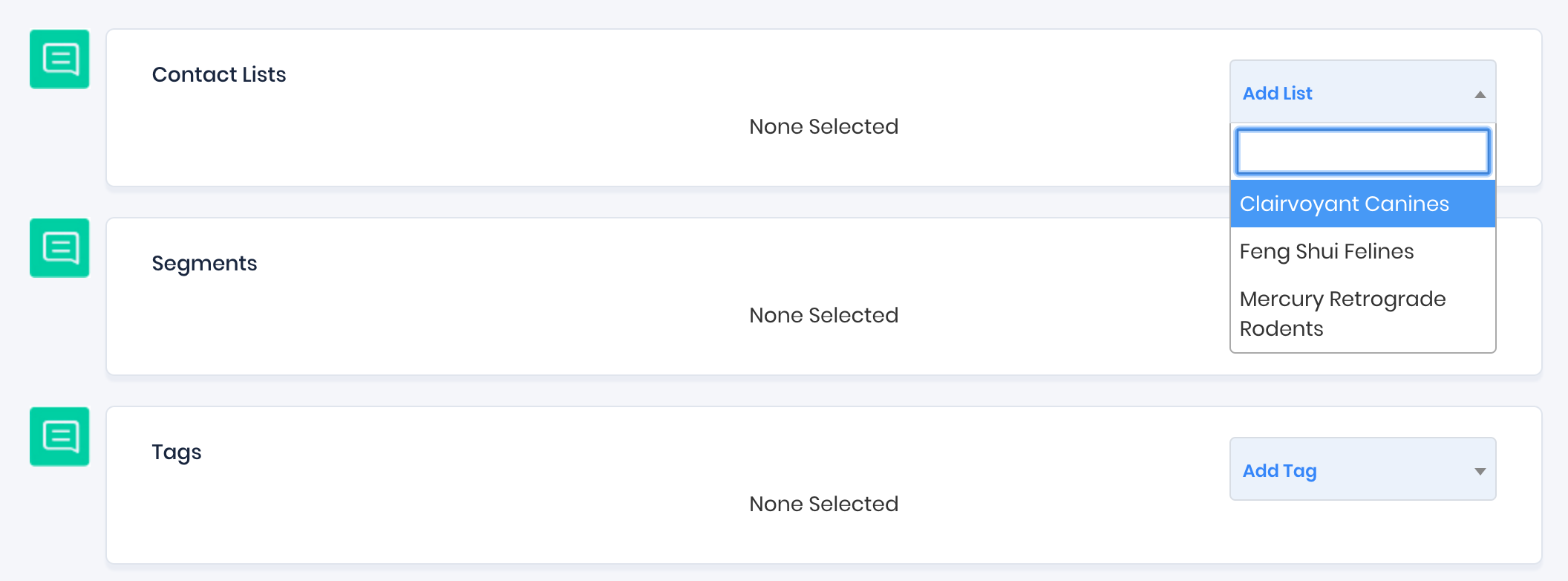1568x581 pixels.
Task: Click the Add List dropdown label
Action: pos(1277,94)
